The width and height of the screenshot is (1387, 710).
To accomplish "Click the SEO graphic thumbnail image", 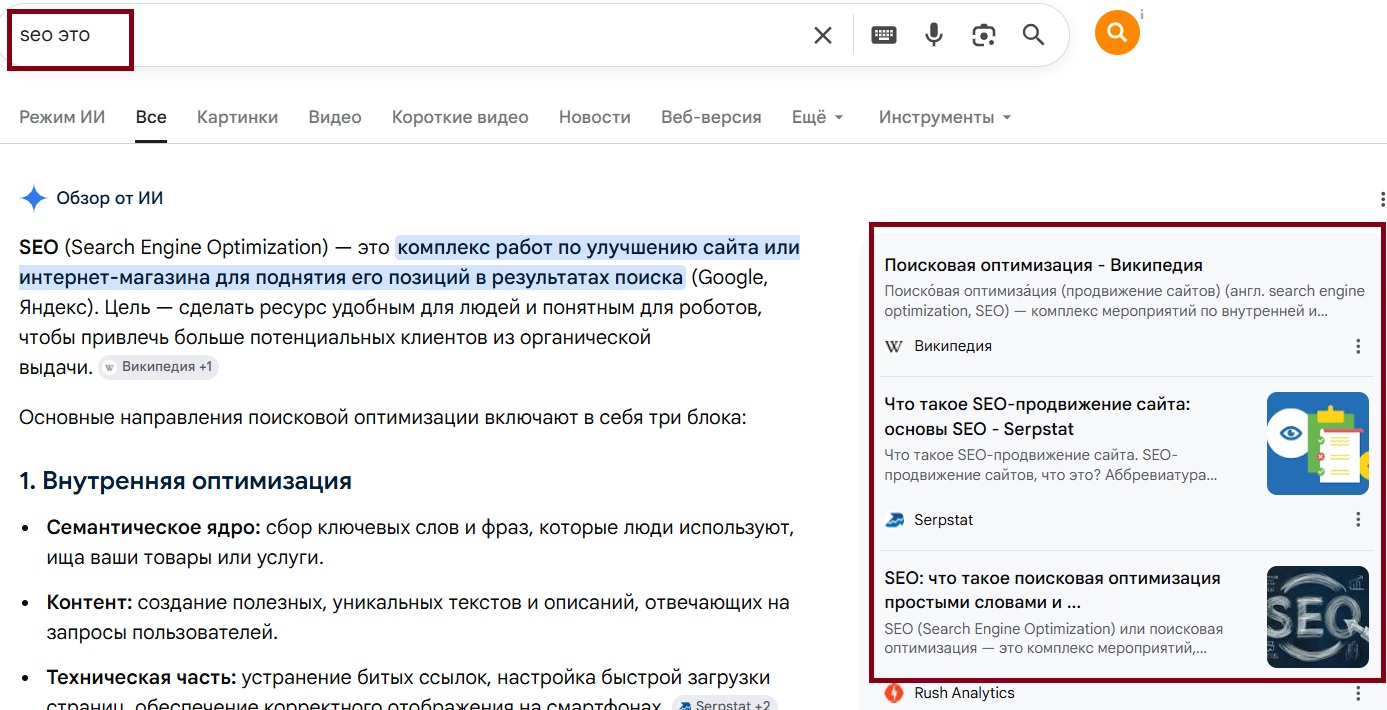I will click(x=1318, y=617).
